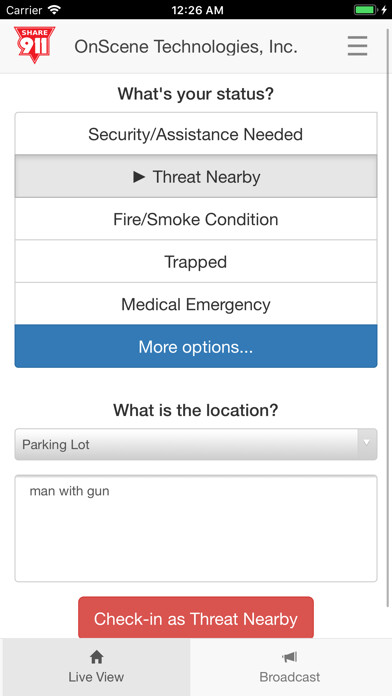Tap the home icon in Live View
The height and width of the screenshot is (696, 392).
96,657
